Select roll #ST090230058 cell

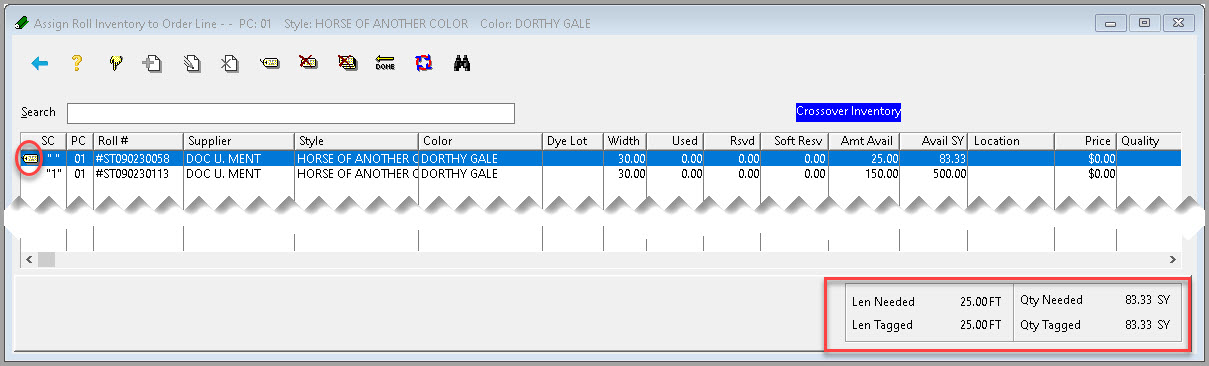pos(138,158)
